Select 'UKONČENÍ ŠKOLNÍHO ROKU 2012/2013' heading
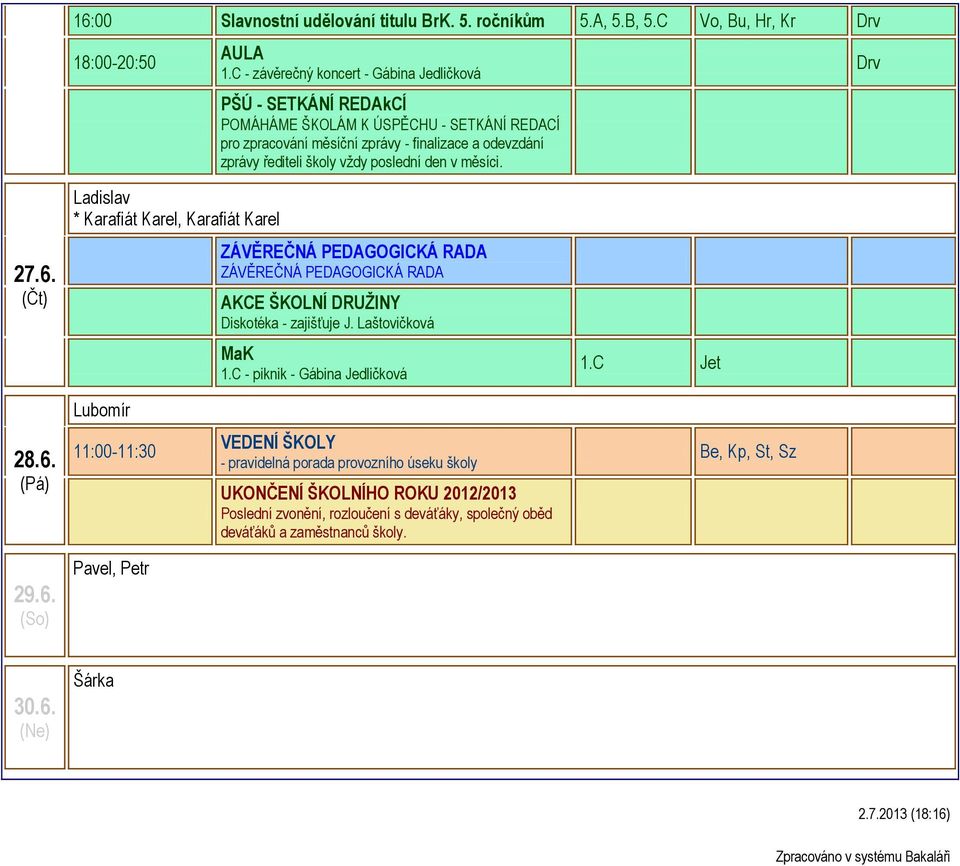Viewport: 960px width, 866px height. click(x=368, y=493)
